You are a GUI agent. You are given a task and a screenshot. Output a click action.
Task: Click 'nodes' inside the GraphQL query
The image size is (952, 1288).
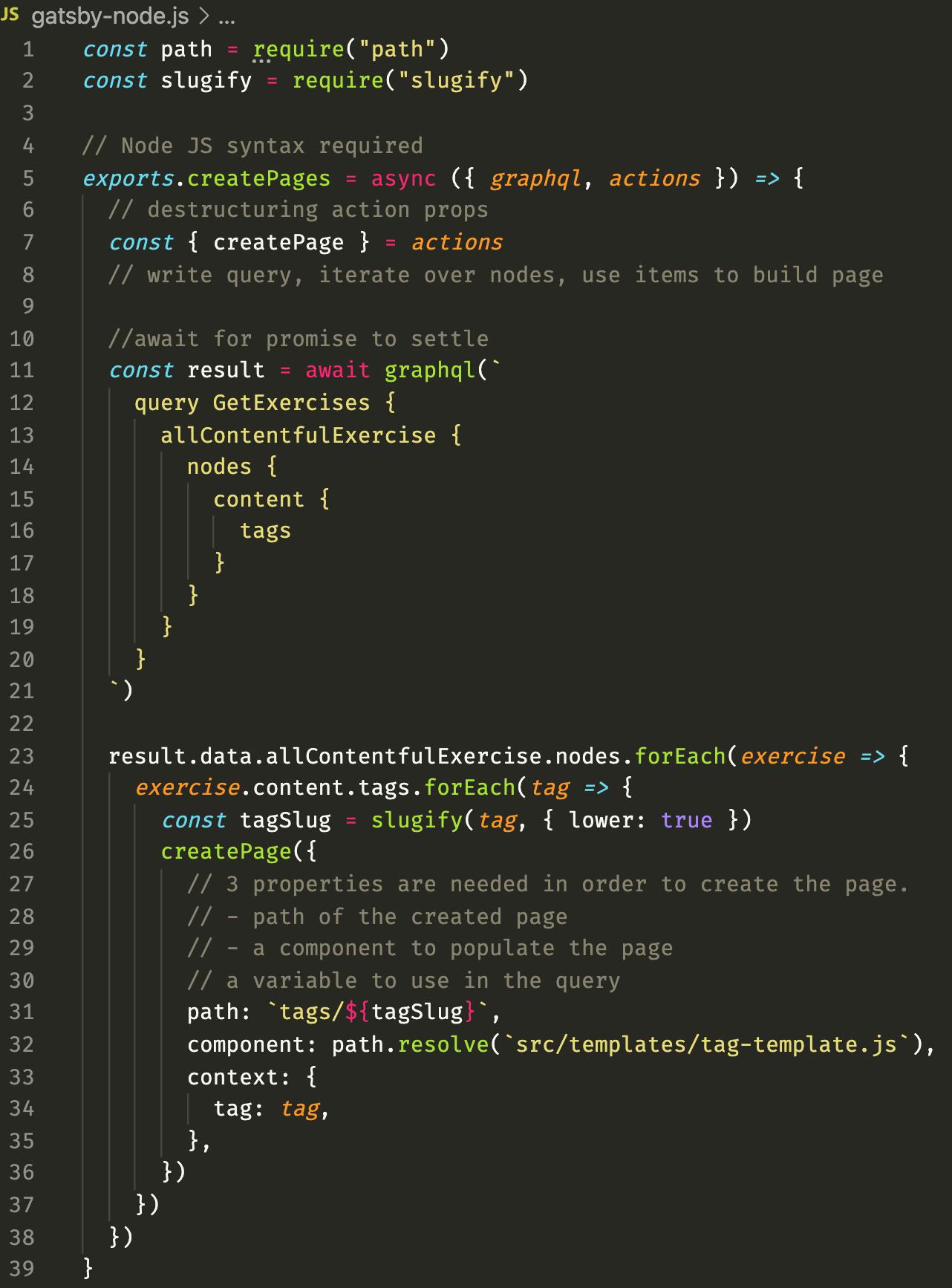pyautogui.click(x=219, y=466)
